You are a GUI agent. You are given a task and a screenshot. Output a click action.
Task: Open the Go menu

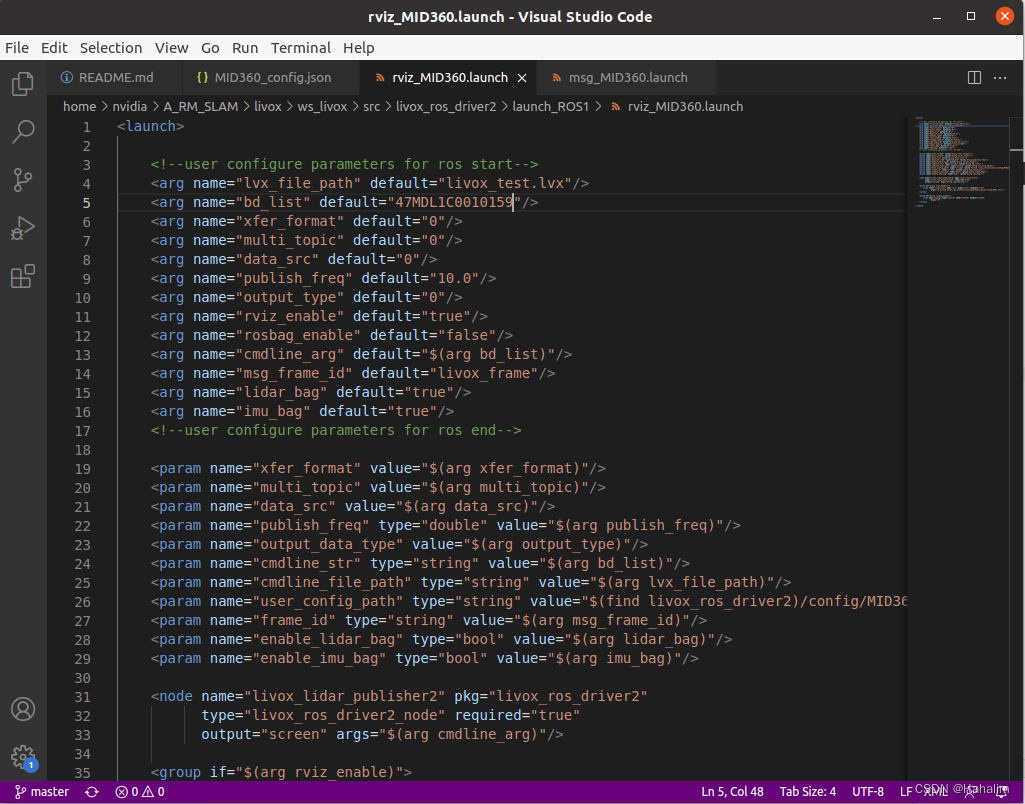pos(210,48)
